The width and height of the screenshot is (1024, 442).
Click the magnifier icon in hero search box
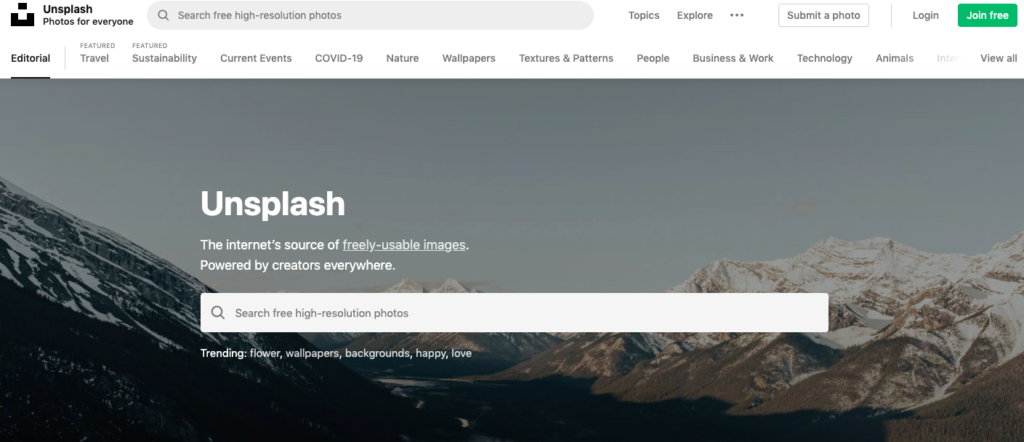[x=218, y=313]
